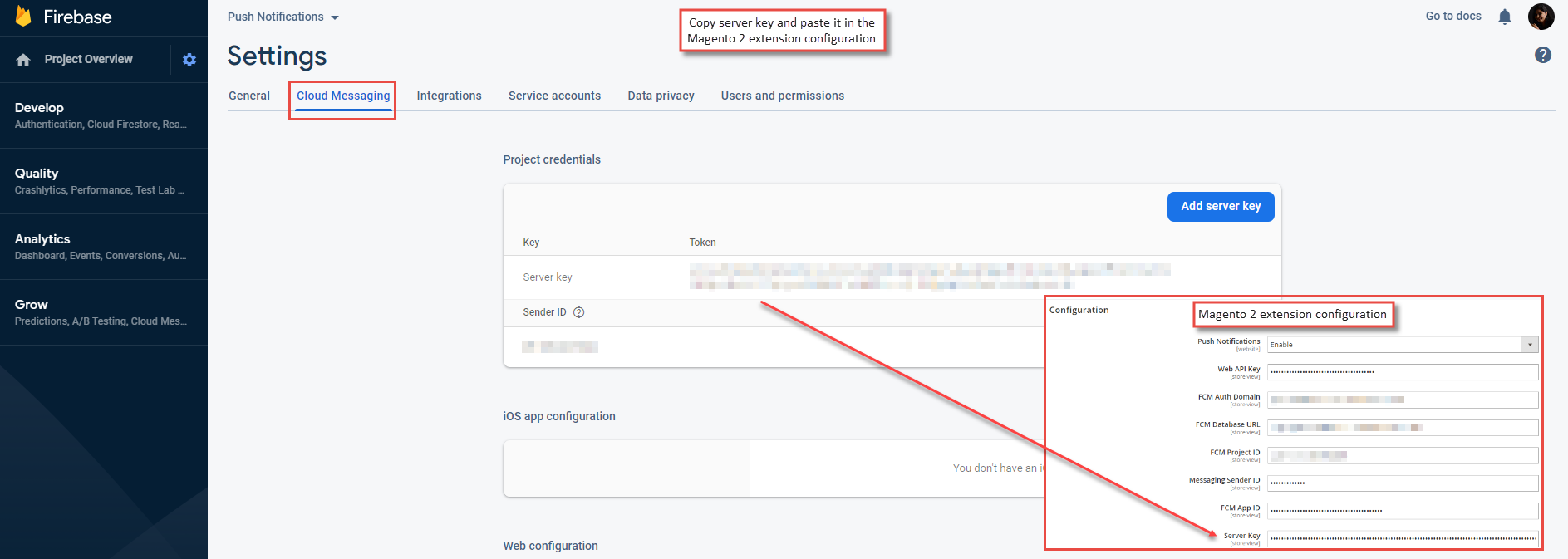Switch to the General tab
The height and width of the screenshot is (559, 1568).
point(249,96)
